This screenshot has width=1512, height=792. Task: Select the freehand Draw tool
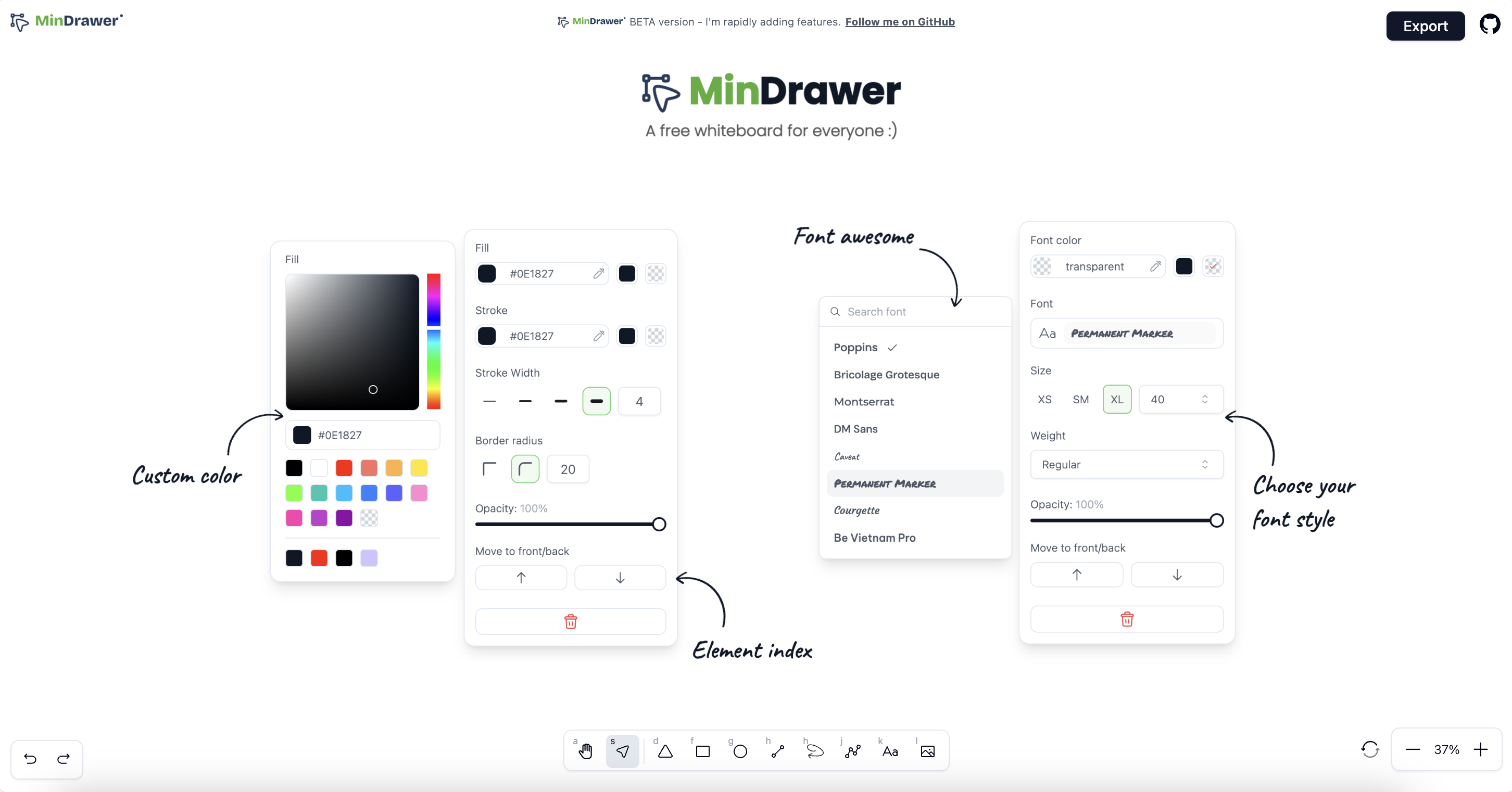pyautogui.click(x=814, y=751)
